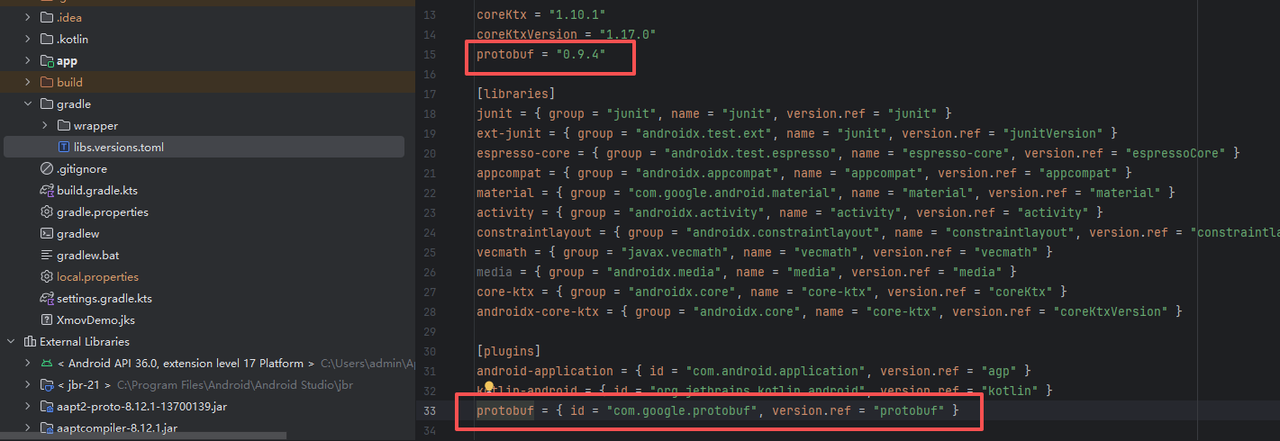
Task: Select the gradlew.bat file
Action: [x=88, y=255]
